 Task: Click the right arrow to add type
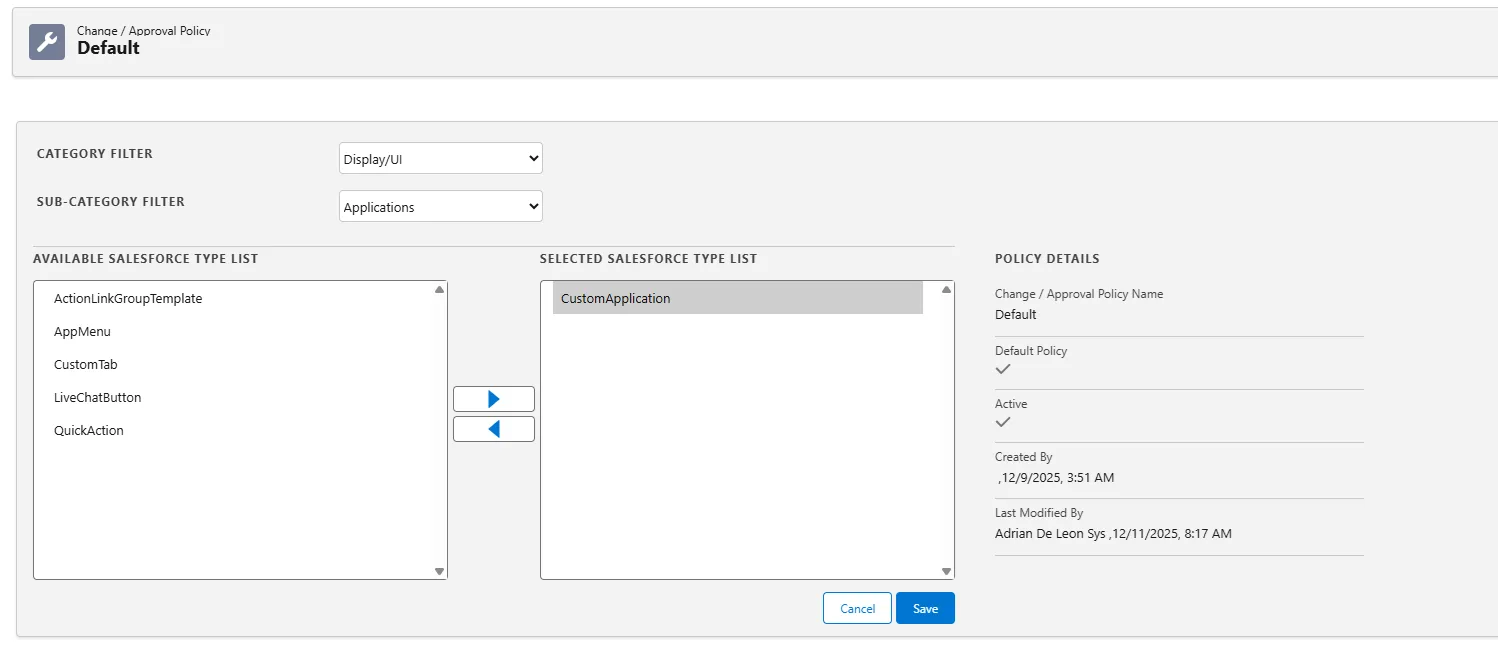pos(493,399)
